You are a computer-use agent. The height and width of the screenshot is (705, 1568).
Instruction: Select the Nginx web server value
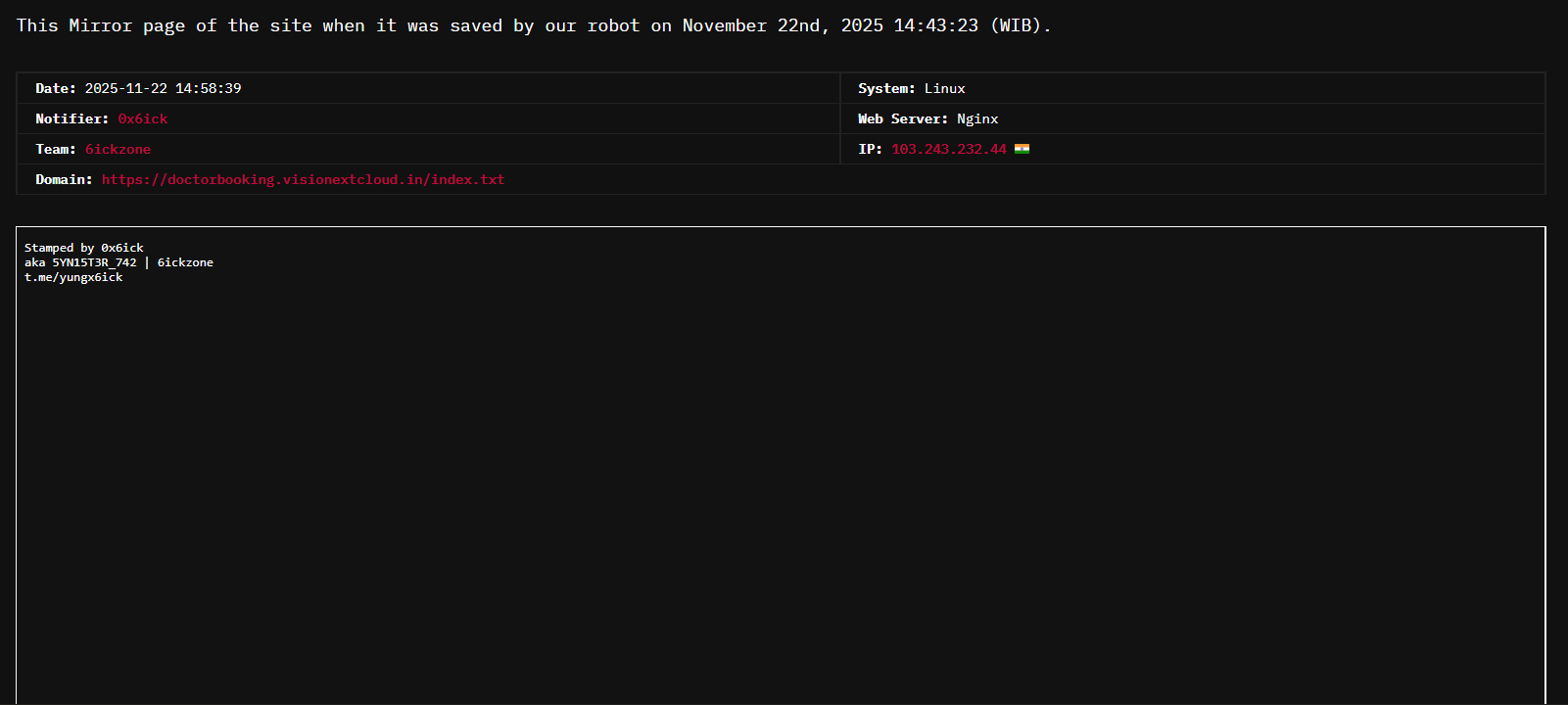pyautogui.click(x=977, y=118)
